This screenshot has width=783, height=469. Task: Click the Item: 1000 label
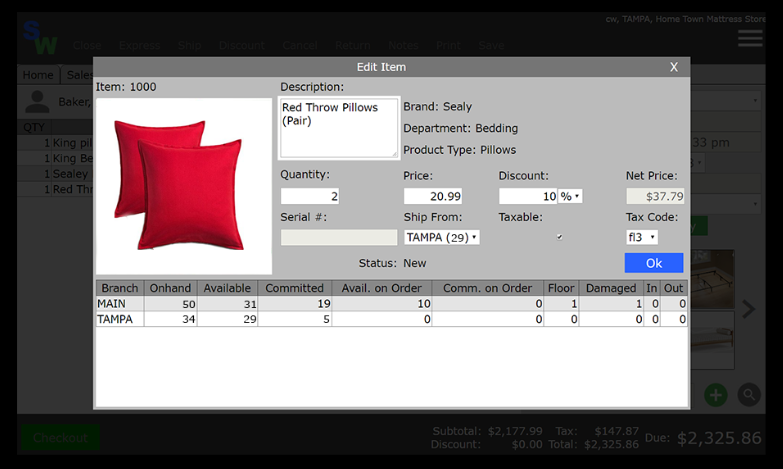126,87
